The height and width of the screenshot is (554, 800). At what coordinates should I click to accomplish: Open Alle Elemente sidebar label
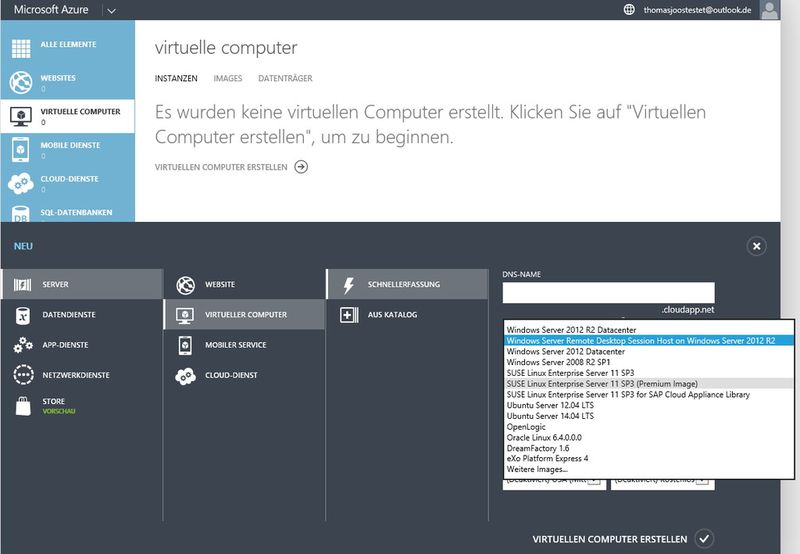68,44
